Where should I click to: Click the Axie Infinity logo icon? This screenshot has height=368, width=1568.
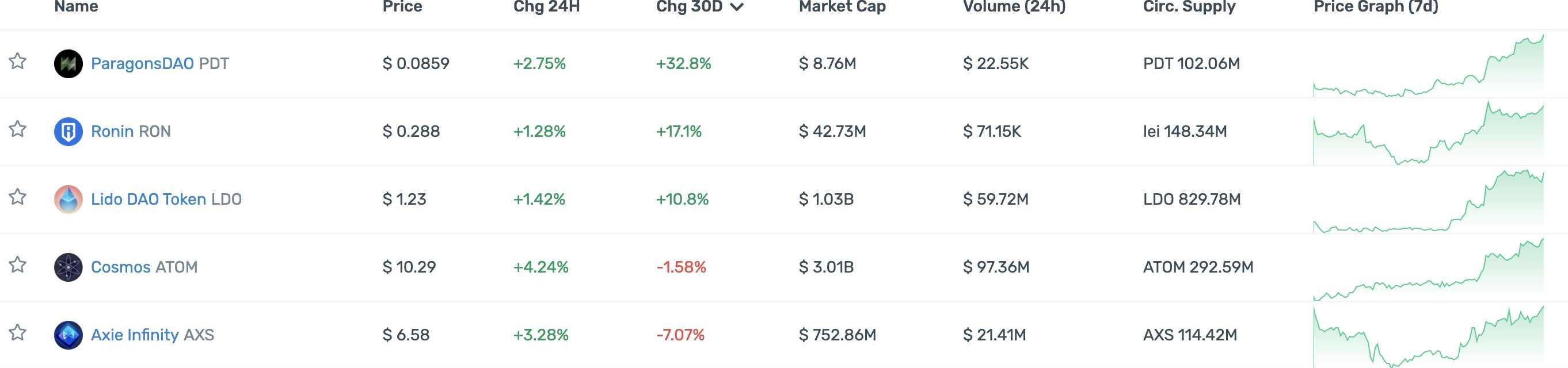(x=68, y=335)
